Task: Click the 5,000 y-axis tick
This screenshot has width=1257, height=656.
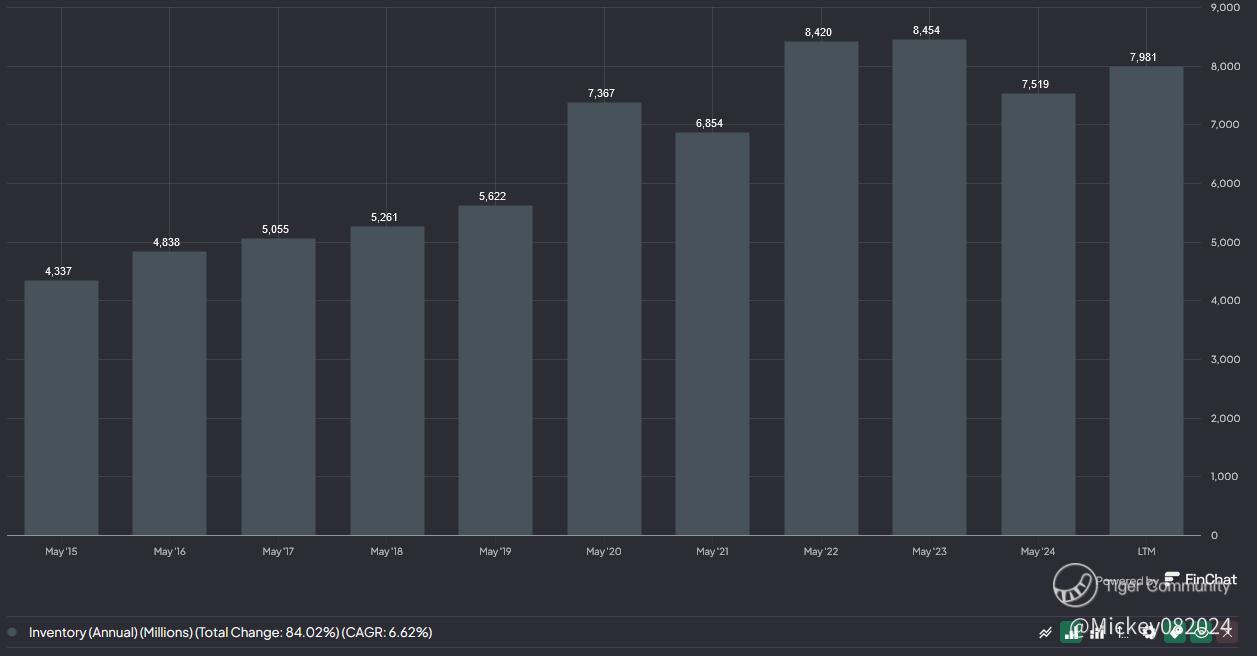Action: click(x=1225, y=242)
